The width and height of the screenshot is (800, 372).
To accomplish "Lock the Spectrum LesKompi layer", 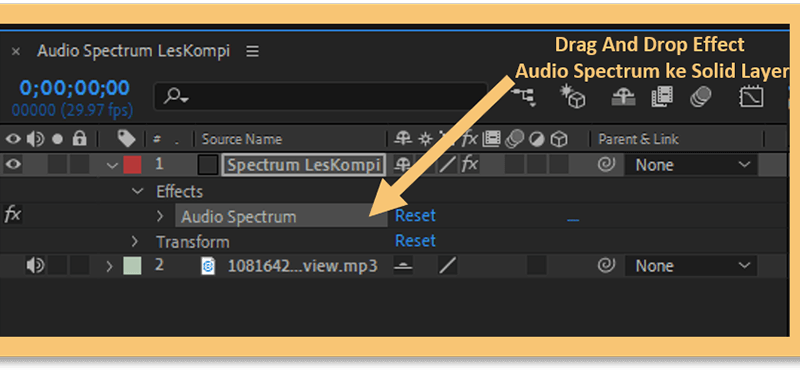I will click(x=80, y=165).
